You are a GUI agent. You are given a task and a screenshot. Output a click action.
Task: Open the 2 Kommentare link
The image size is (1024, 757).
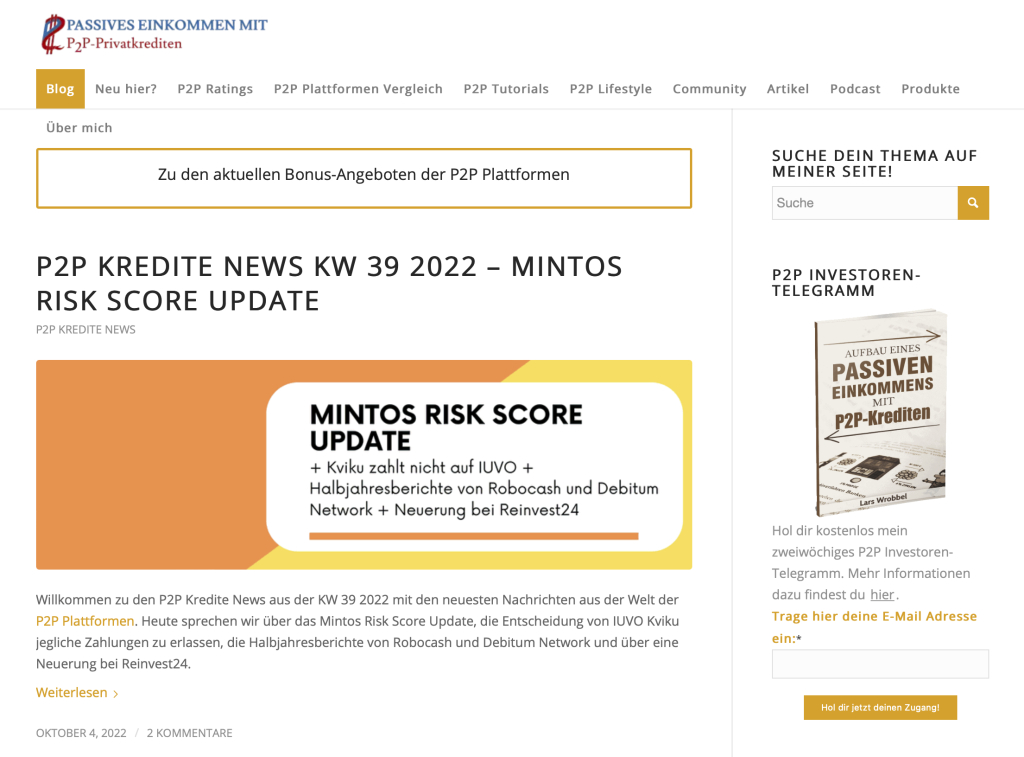[x=189, y=733]
